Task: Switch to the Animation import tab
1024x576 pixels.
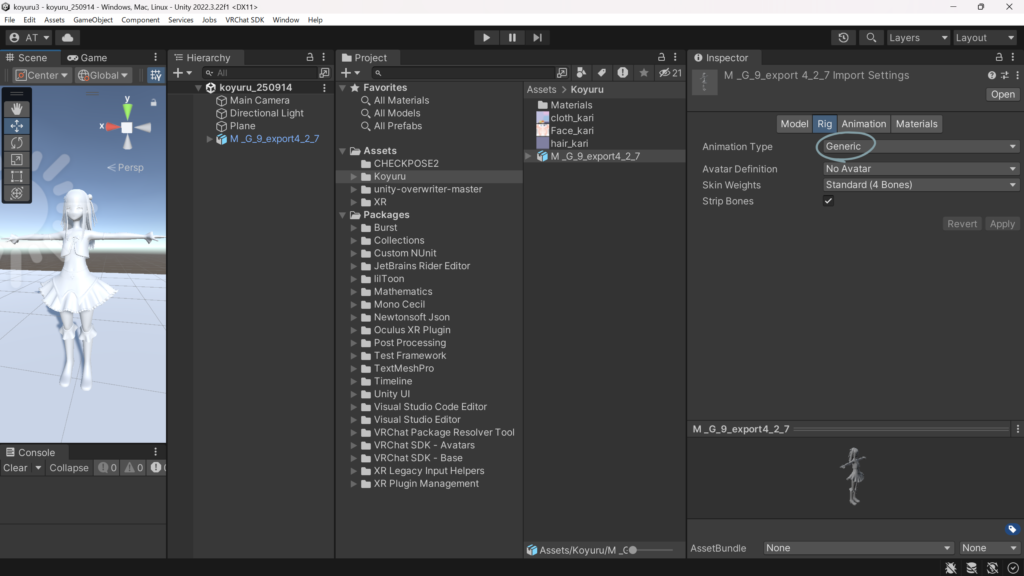Action: [863, 124]
